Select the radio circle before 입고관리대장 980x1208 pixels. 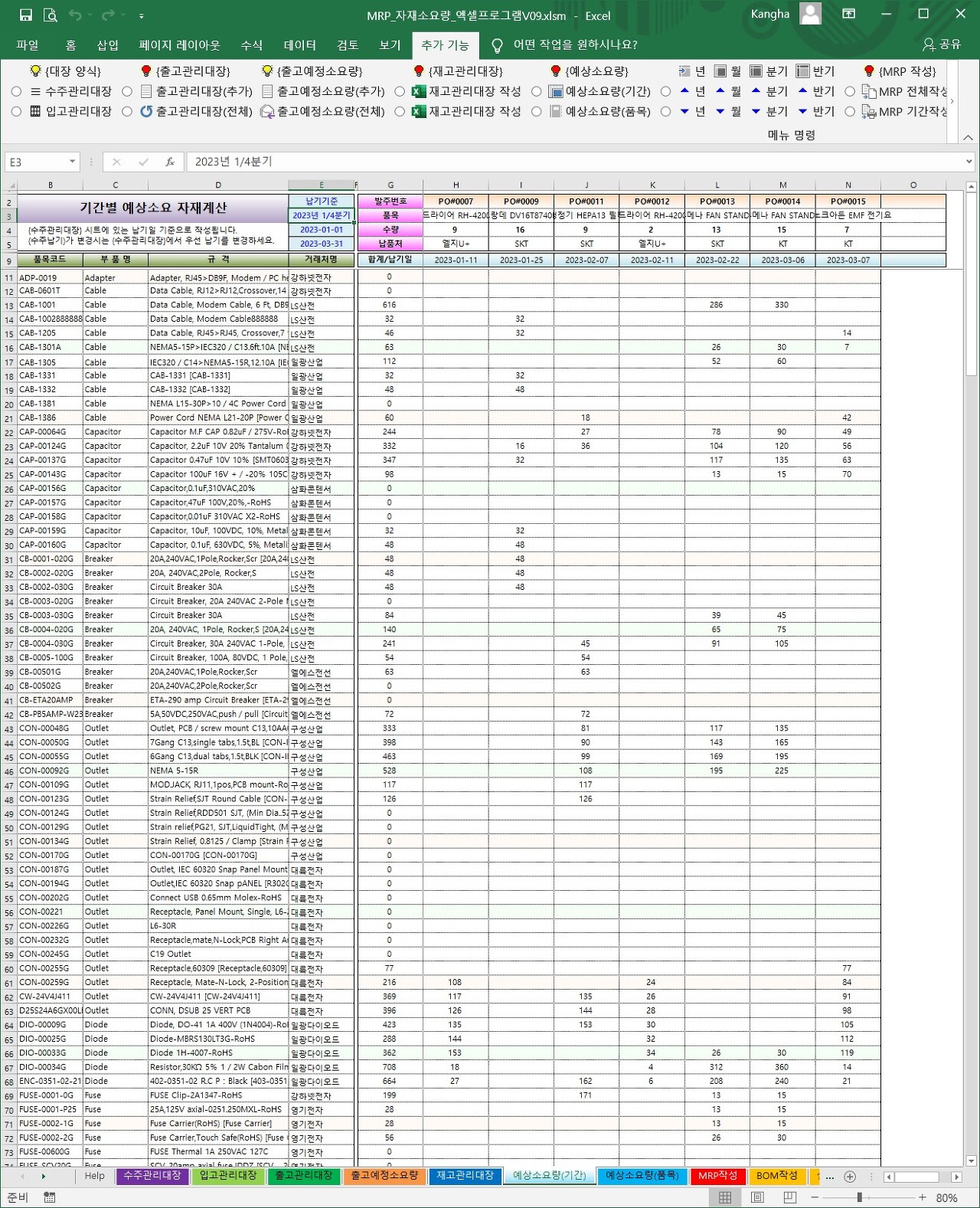pyautogui.click(x=16, y=111)
